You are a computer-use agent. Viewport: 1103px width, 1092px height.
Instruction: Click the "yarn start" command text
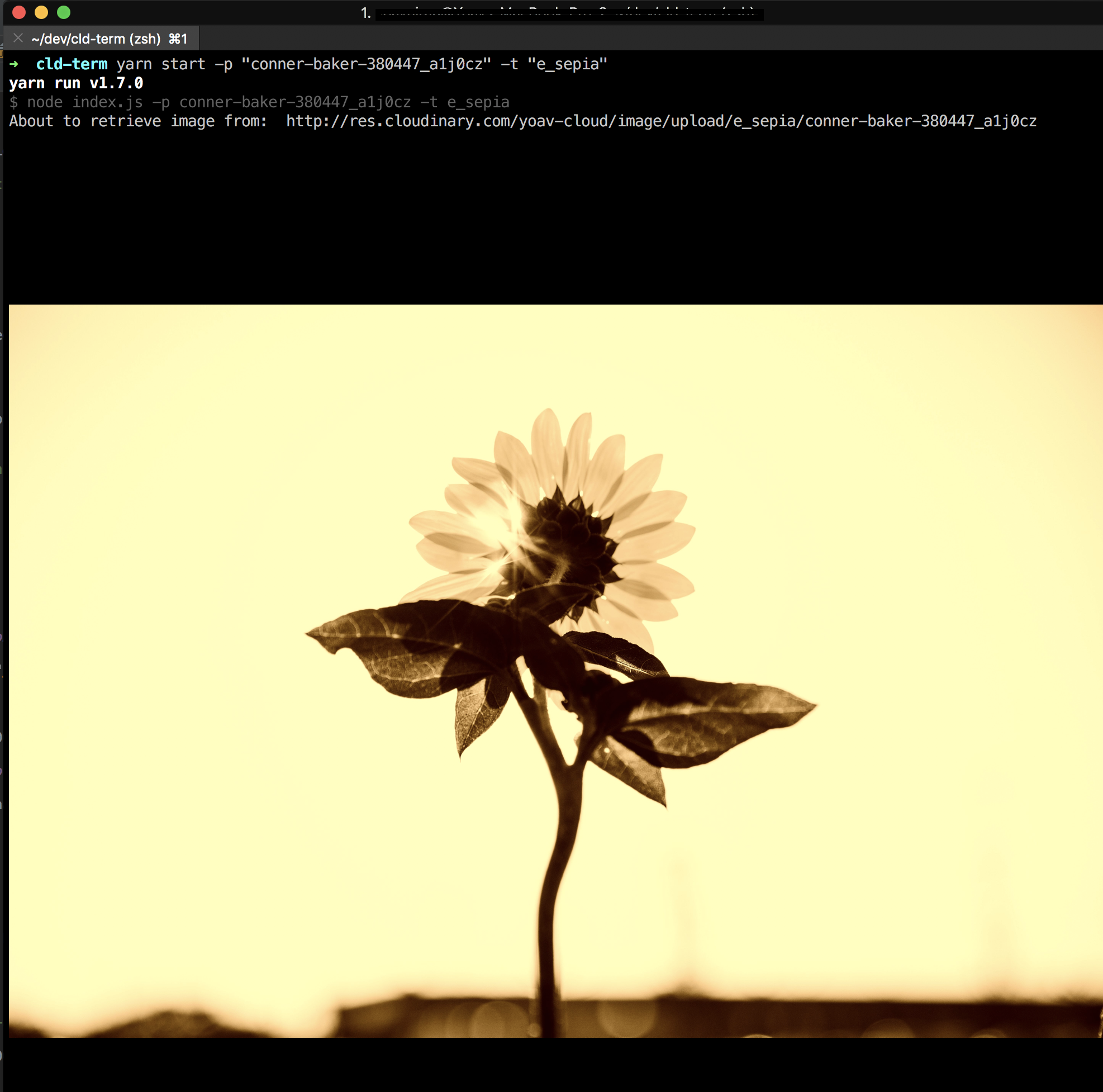click(160, 64)
